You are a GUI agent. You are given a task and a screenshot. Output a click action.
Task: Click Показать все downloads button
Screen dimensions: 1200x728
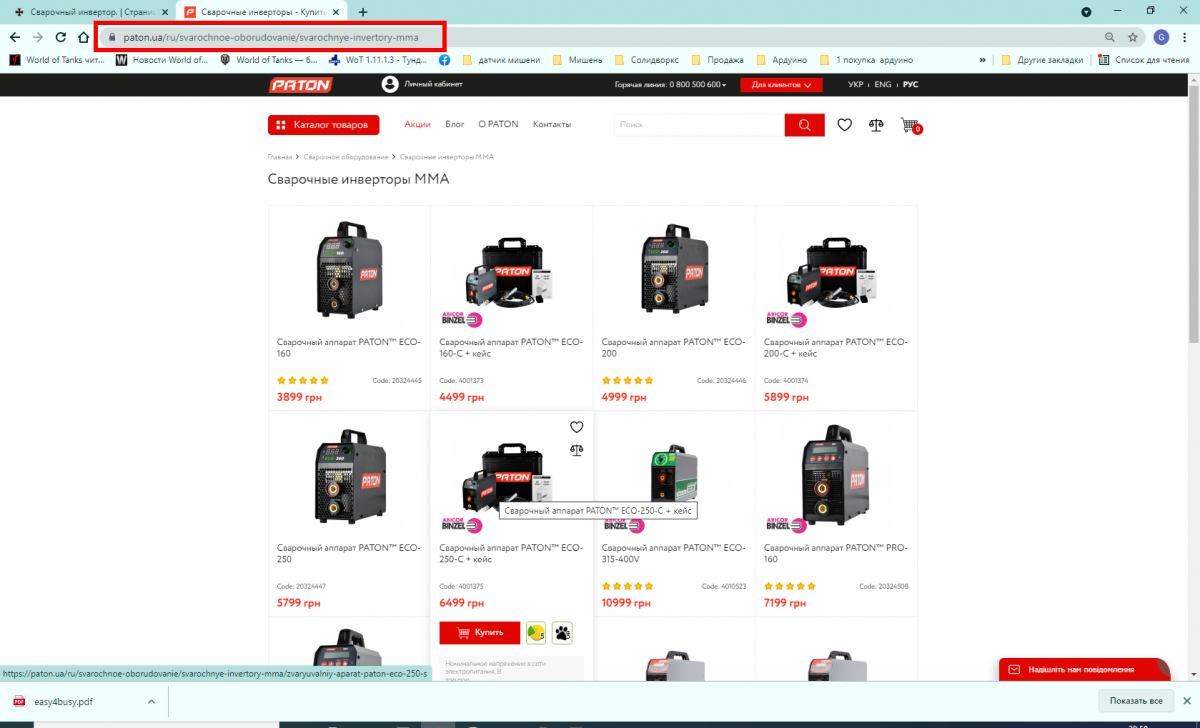click(x=1135, y=701)
